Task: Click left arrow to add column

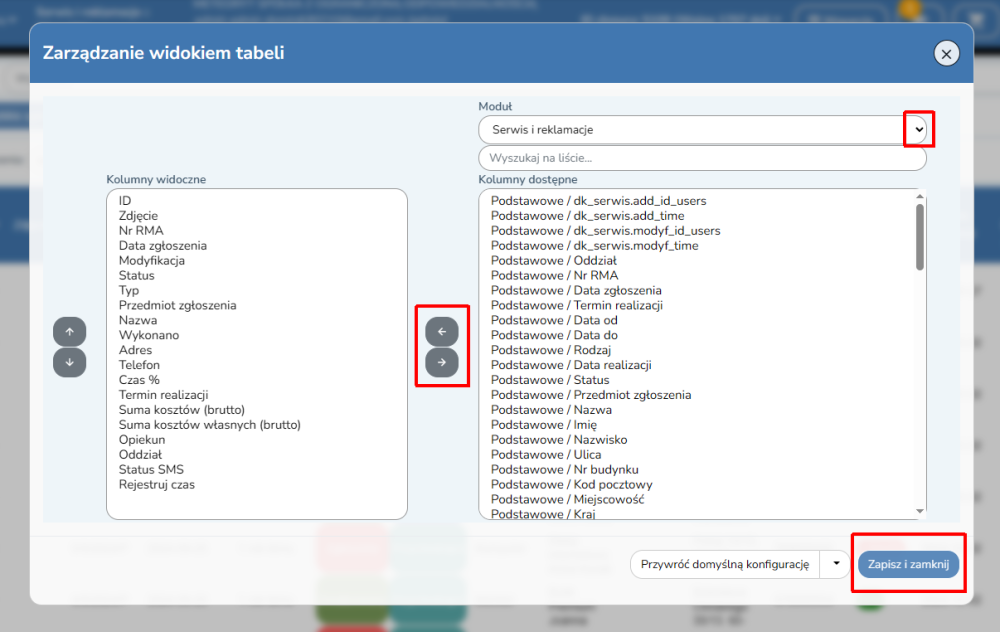Action: pyautogui.click(x=442, y=331)
